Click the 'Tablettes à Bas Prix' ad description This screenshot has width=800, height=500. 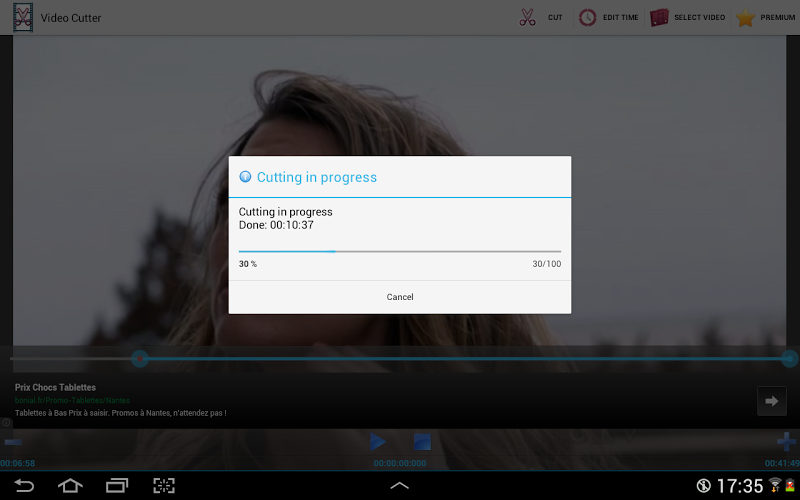120,413
